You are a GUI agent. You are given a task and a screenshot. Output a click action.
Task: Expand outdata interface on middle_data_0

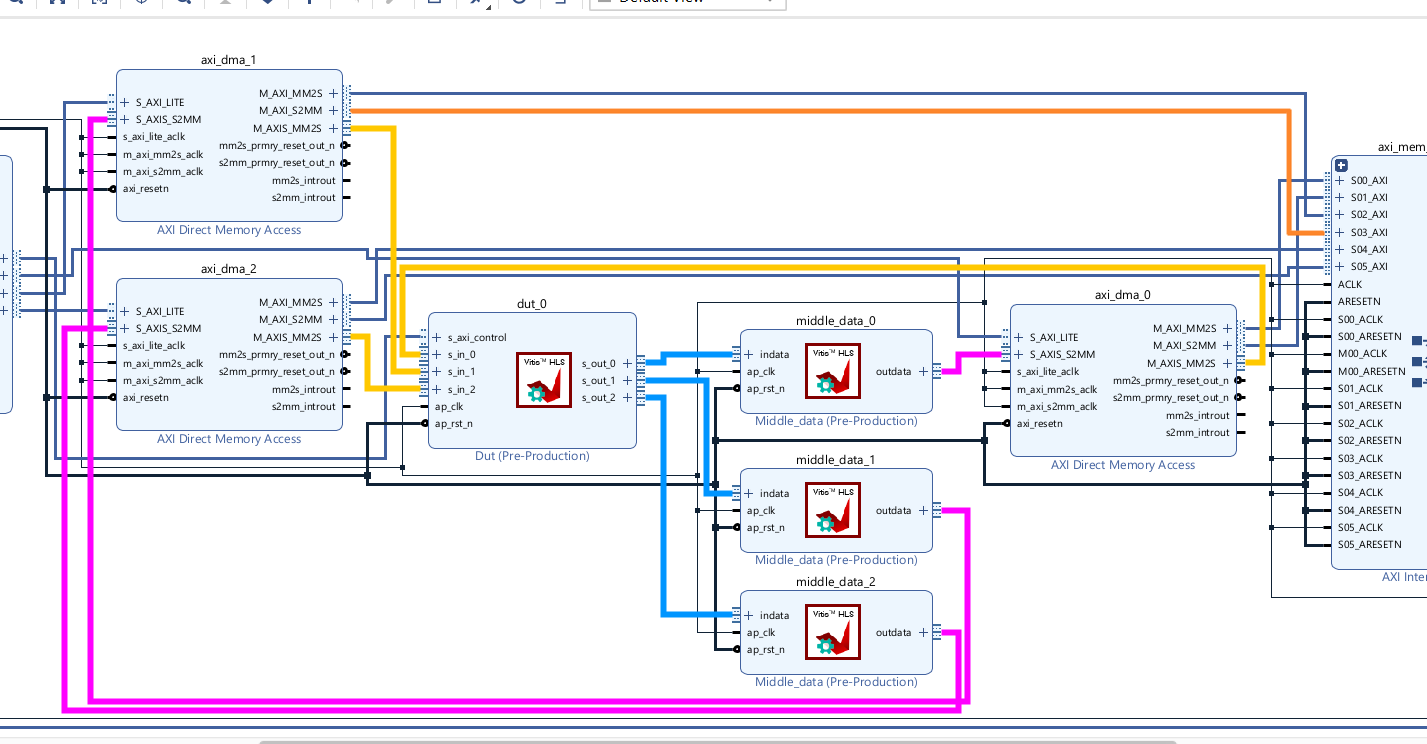923,371
